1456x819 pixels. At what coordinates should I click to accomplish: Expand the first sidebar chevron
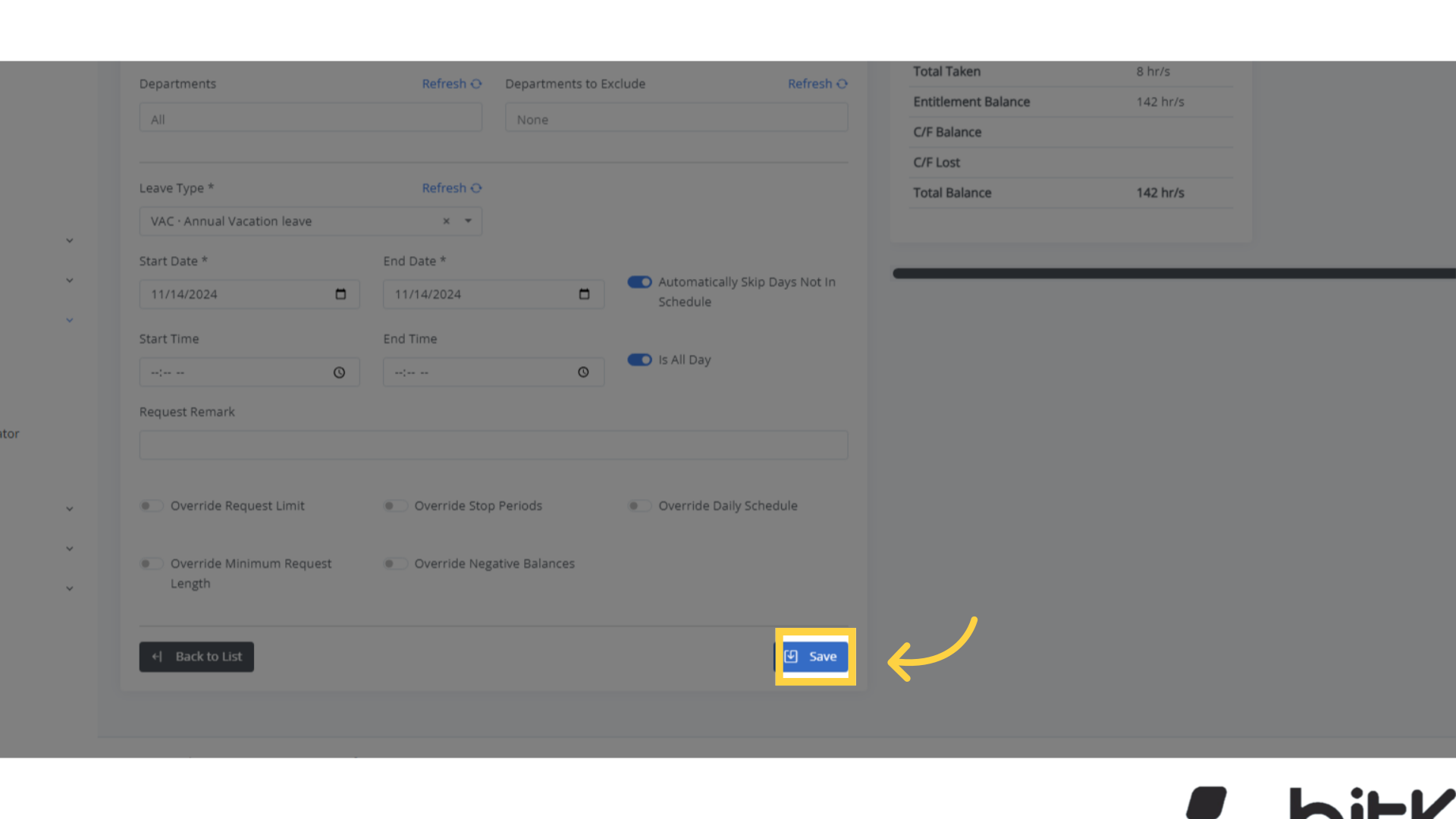(x=69, y=241)
